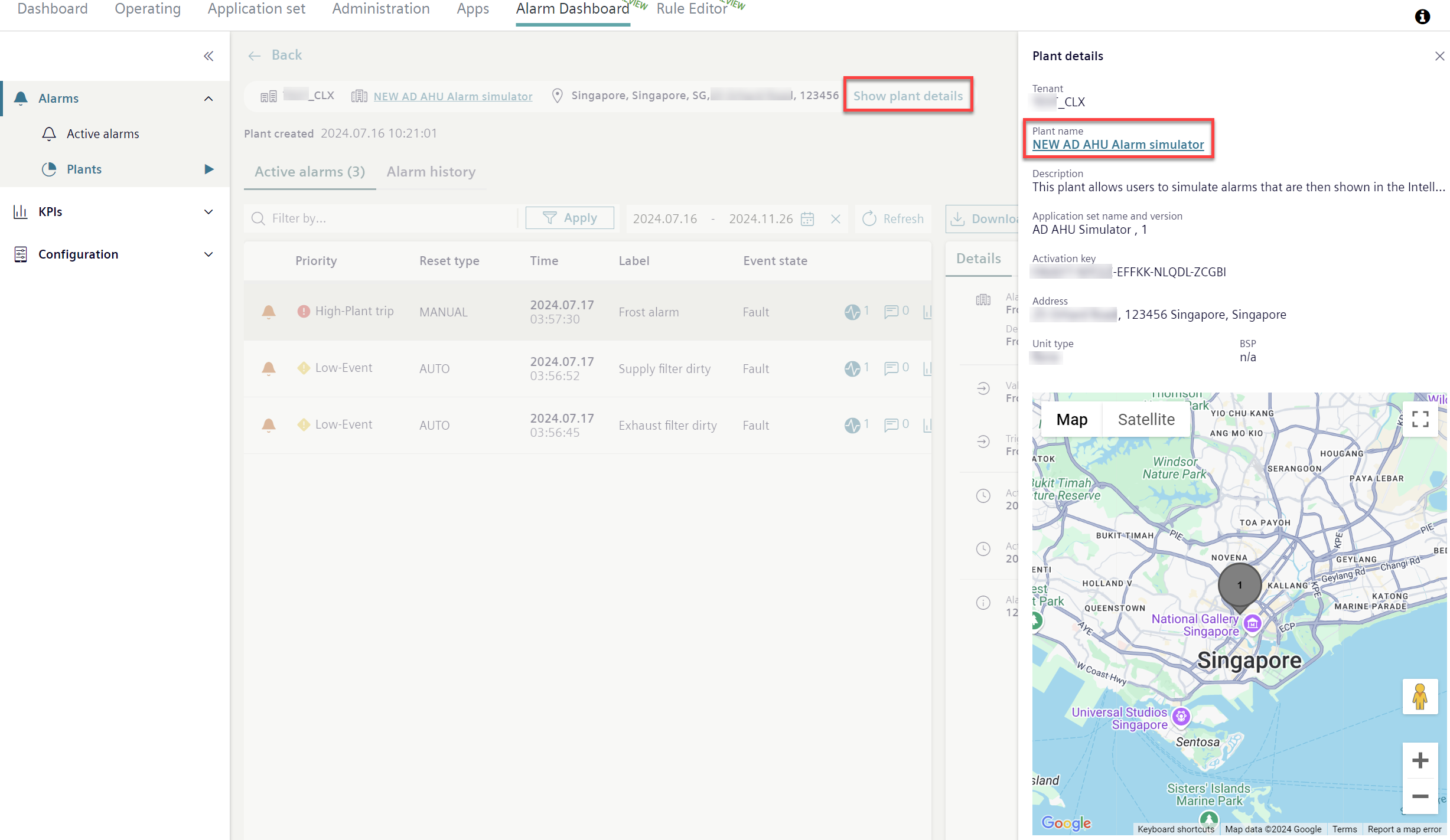Close the Plant details panel
Viewport: 1450px width, 840px height.
point(1439,56)
